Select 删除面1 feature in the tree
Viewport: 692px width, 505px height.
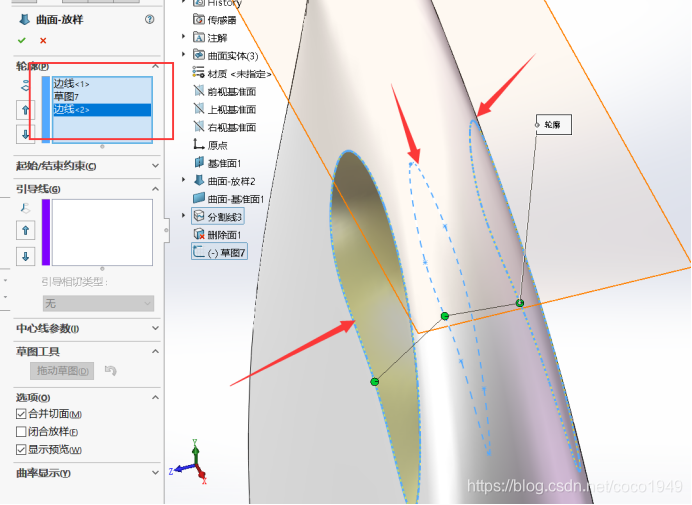224,235
